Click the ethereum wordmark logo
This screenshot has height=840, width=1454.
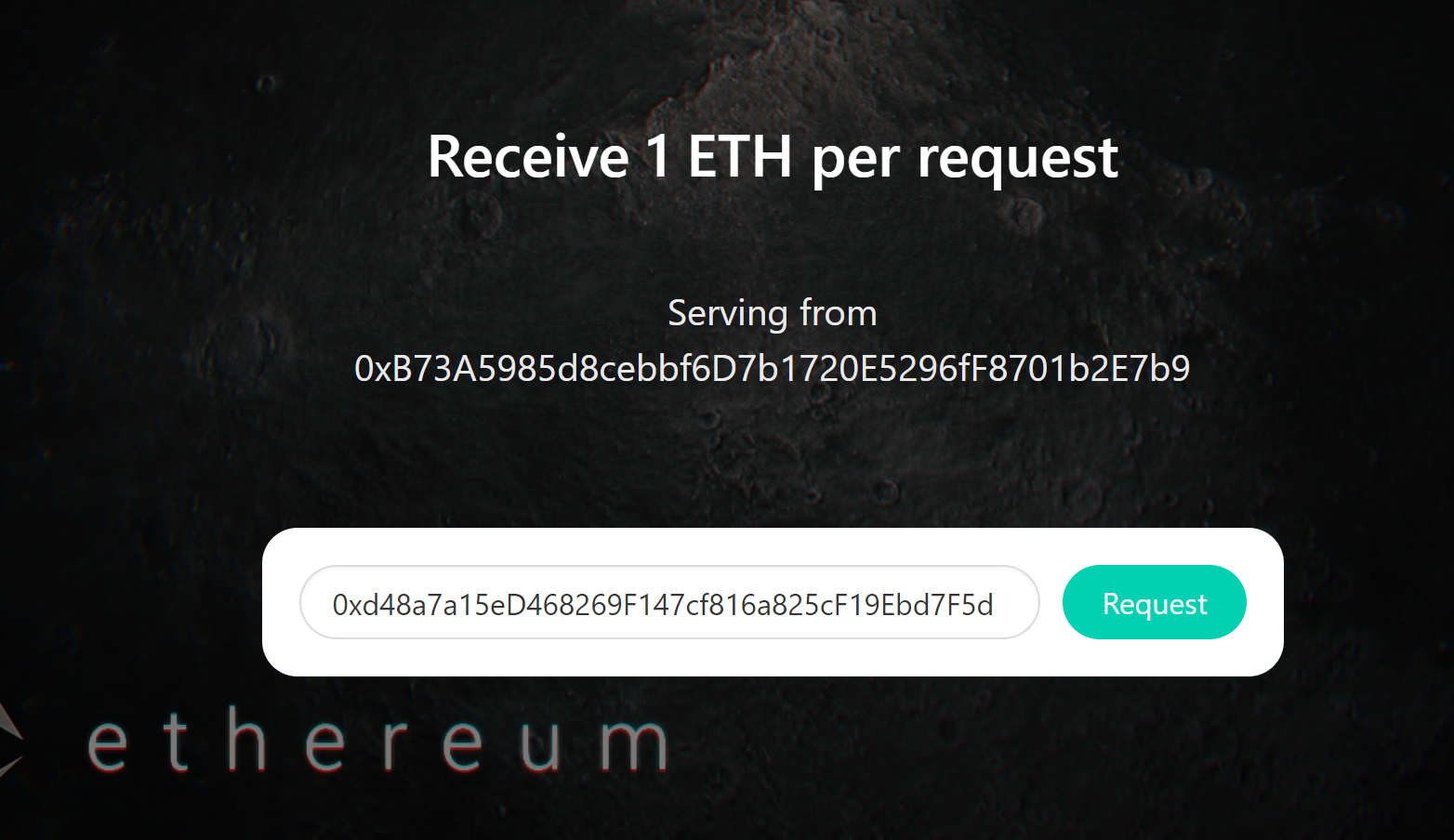tap(377, 741)
